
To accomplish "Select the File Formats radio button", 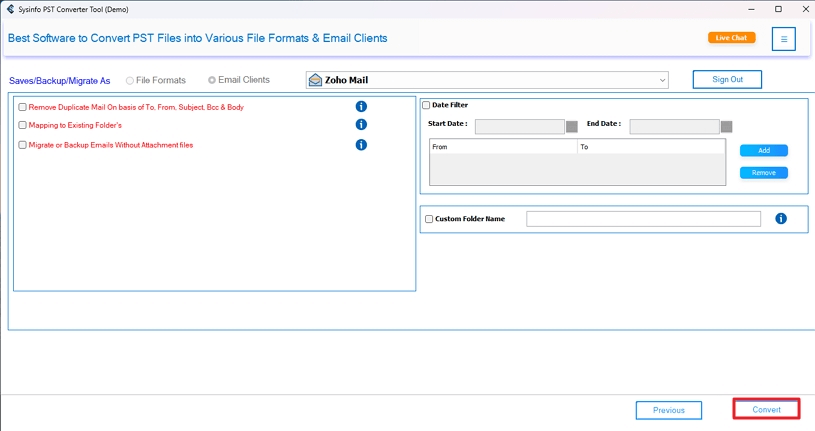I will pyautogui.click(x=130, y=81).
